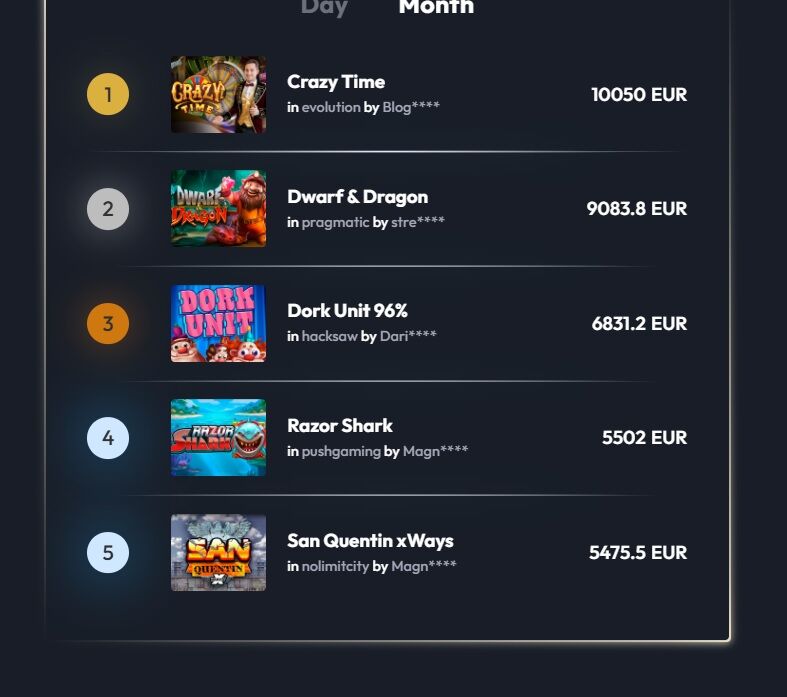Click the hacksaw provider name
787x697 pixels.
pyautogui.click(x=329, y=336)
